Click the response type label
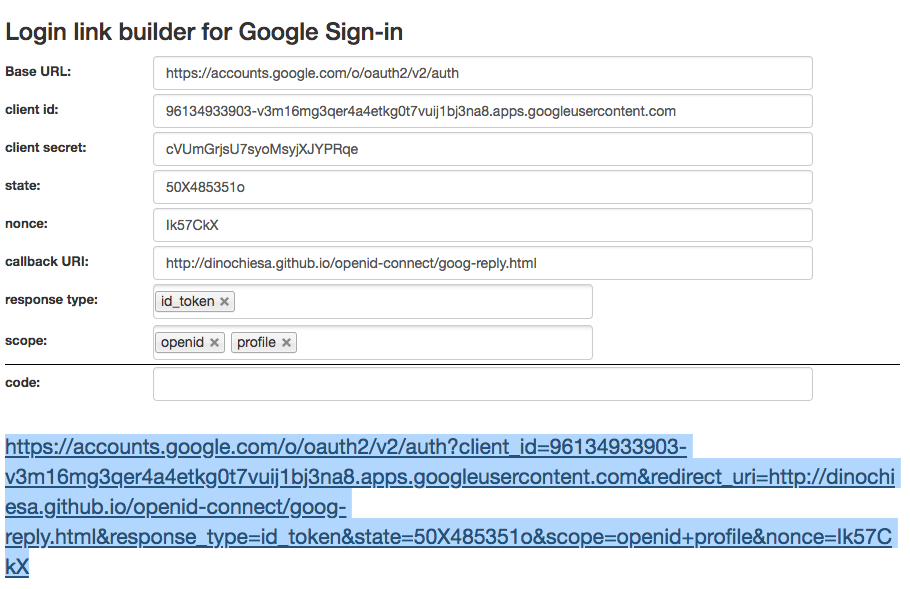The image size is (910, 589). click(x=52, y=300)
